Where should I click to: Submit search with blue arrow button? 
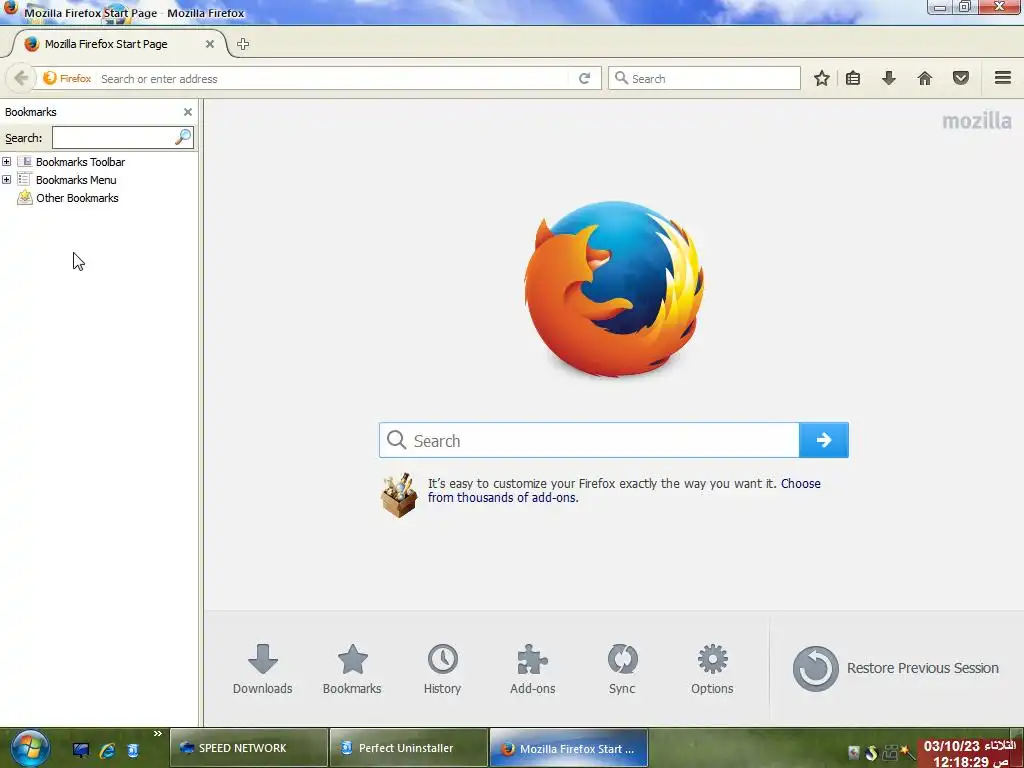824,440
